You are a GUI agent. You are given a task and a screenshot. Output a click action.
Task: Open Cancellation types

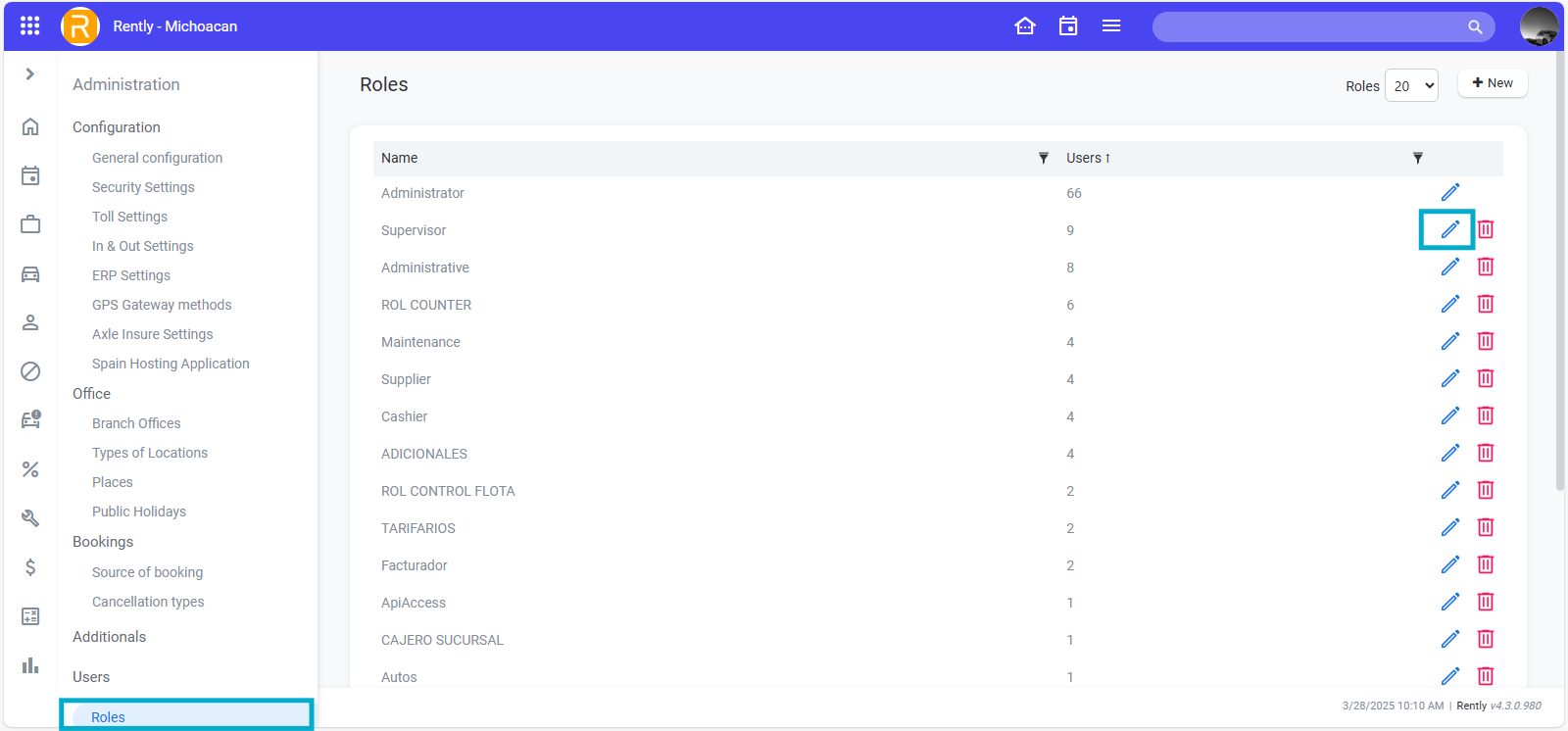click(x=148, y=602)
